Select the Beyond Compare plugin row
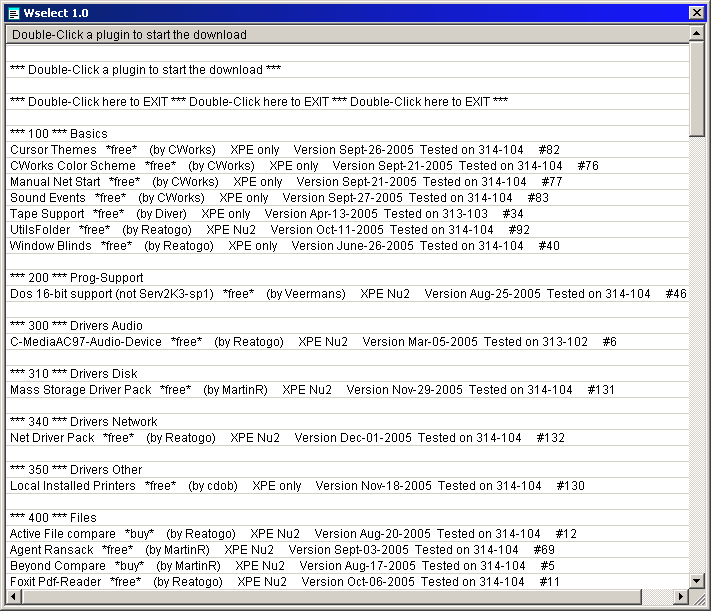Screen dimensions: 711x611 [347, 566]
